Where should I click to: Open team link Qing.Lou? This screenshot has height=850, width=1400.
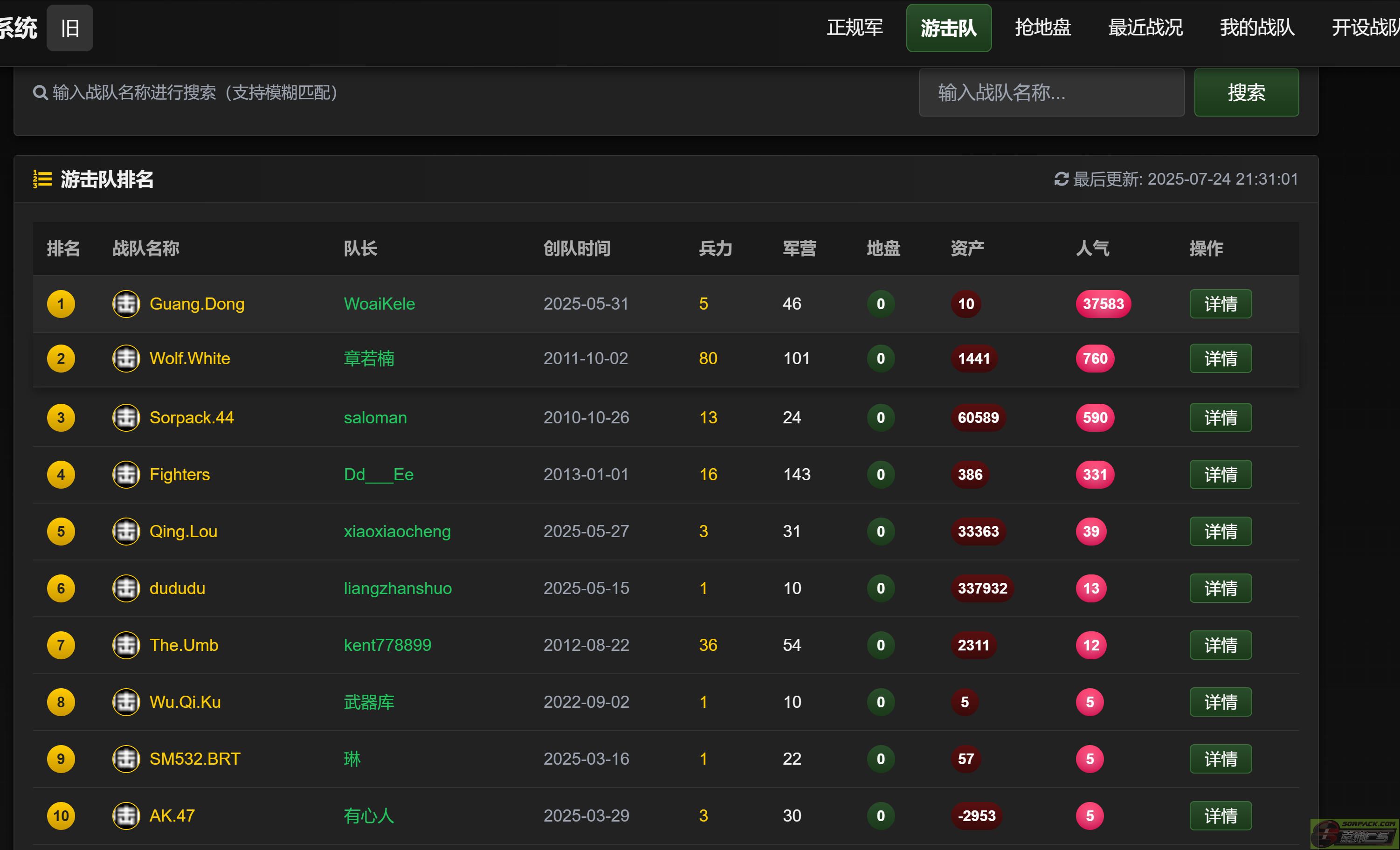pyautogui.click(x=183, y=531)
